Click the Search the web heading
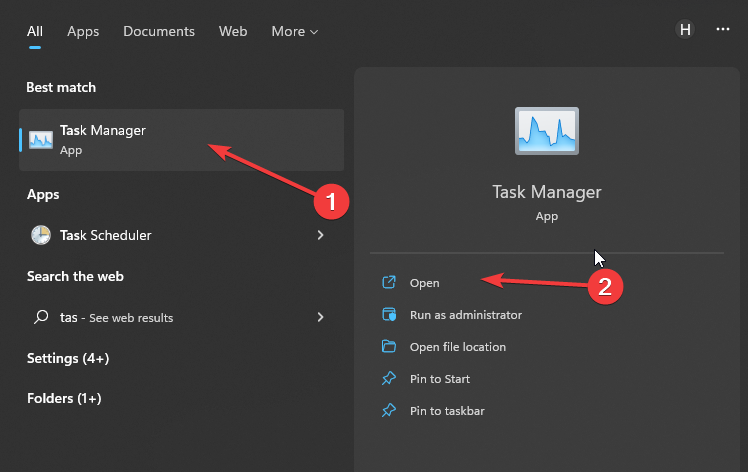The image size is (748, 472). (x=75, y=276)
